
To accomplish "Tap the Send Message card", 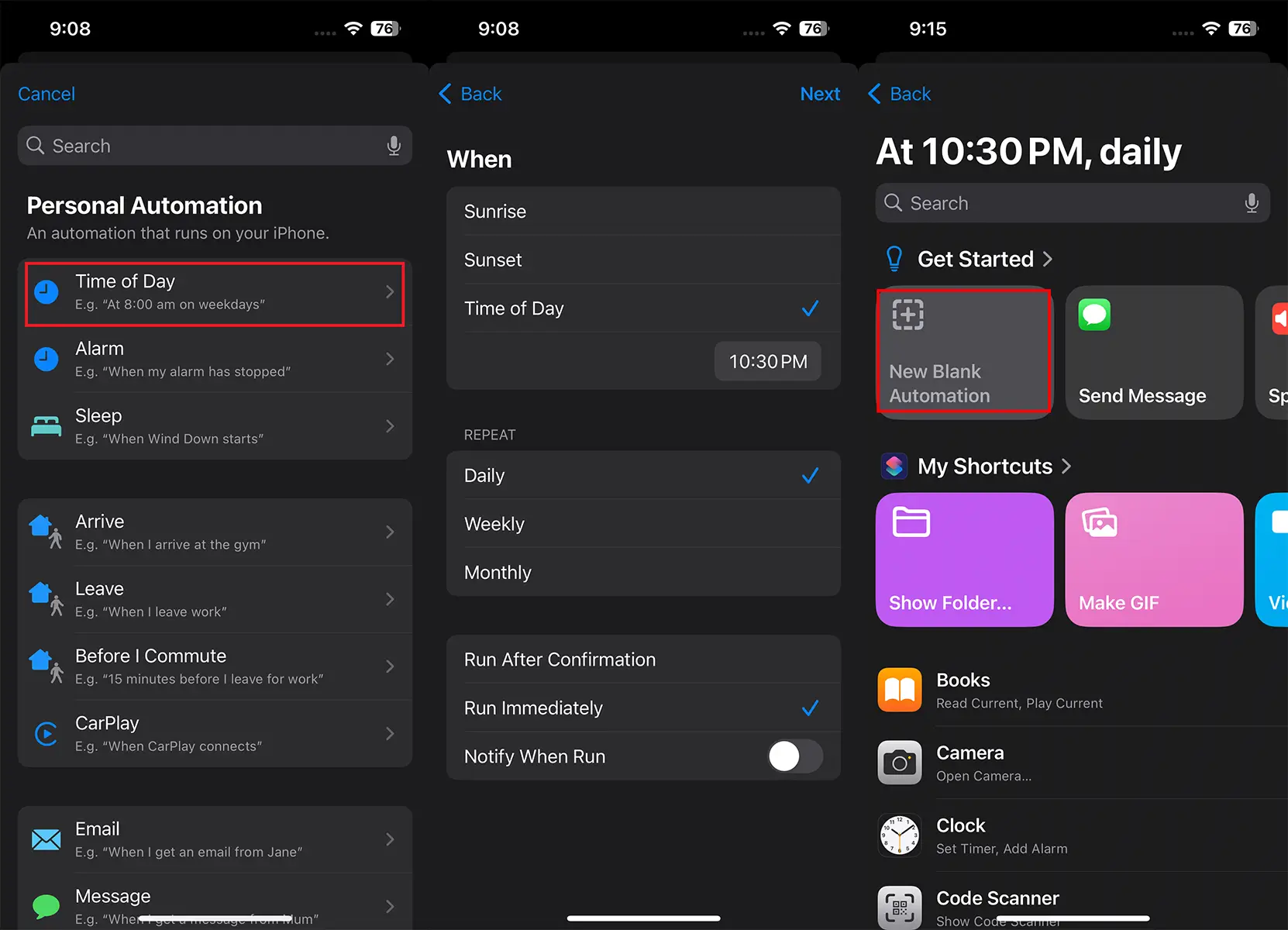I will (x=1155, y=352).
